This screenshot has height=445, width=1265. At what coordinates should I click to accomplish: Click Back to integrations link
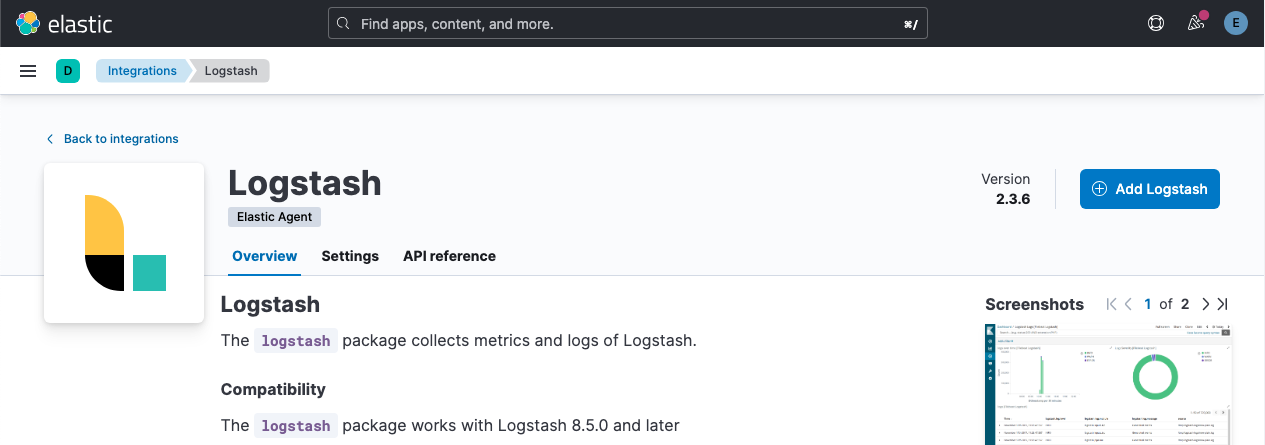[x=120, y=139]
